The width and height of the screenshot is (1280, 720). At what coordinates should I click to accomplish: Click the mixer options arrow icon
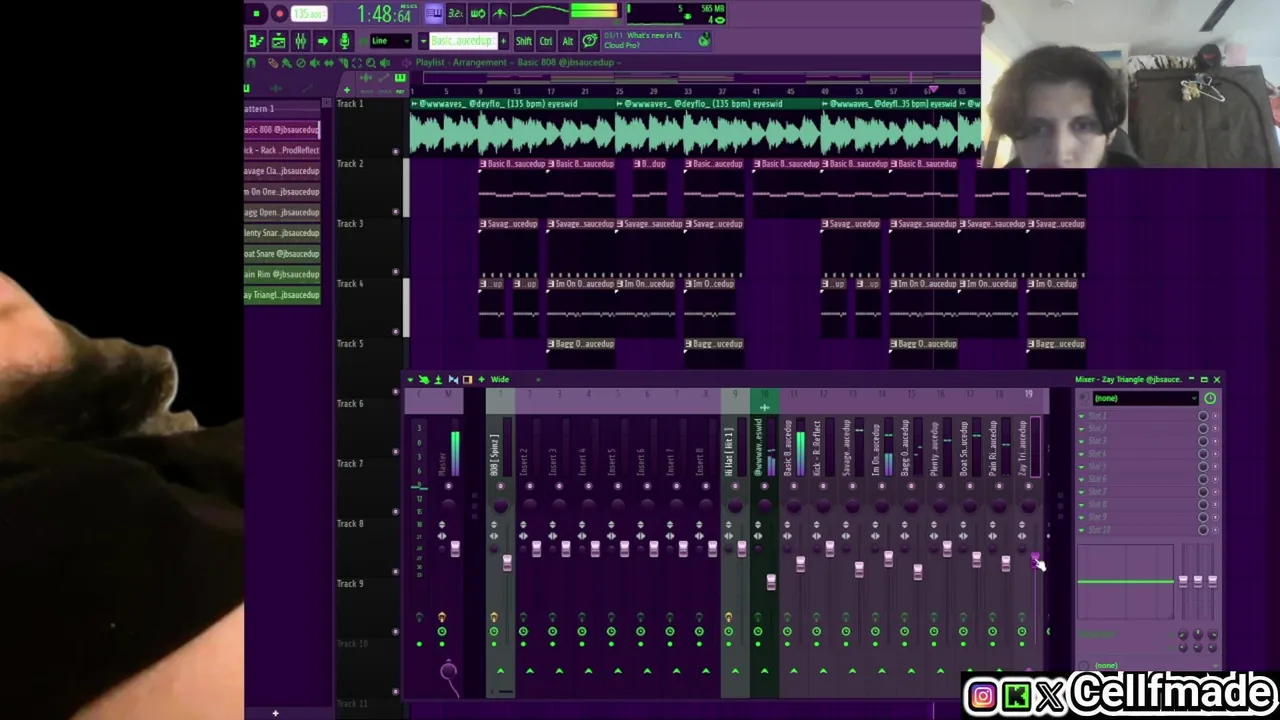coord(410,380)
